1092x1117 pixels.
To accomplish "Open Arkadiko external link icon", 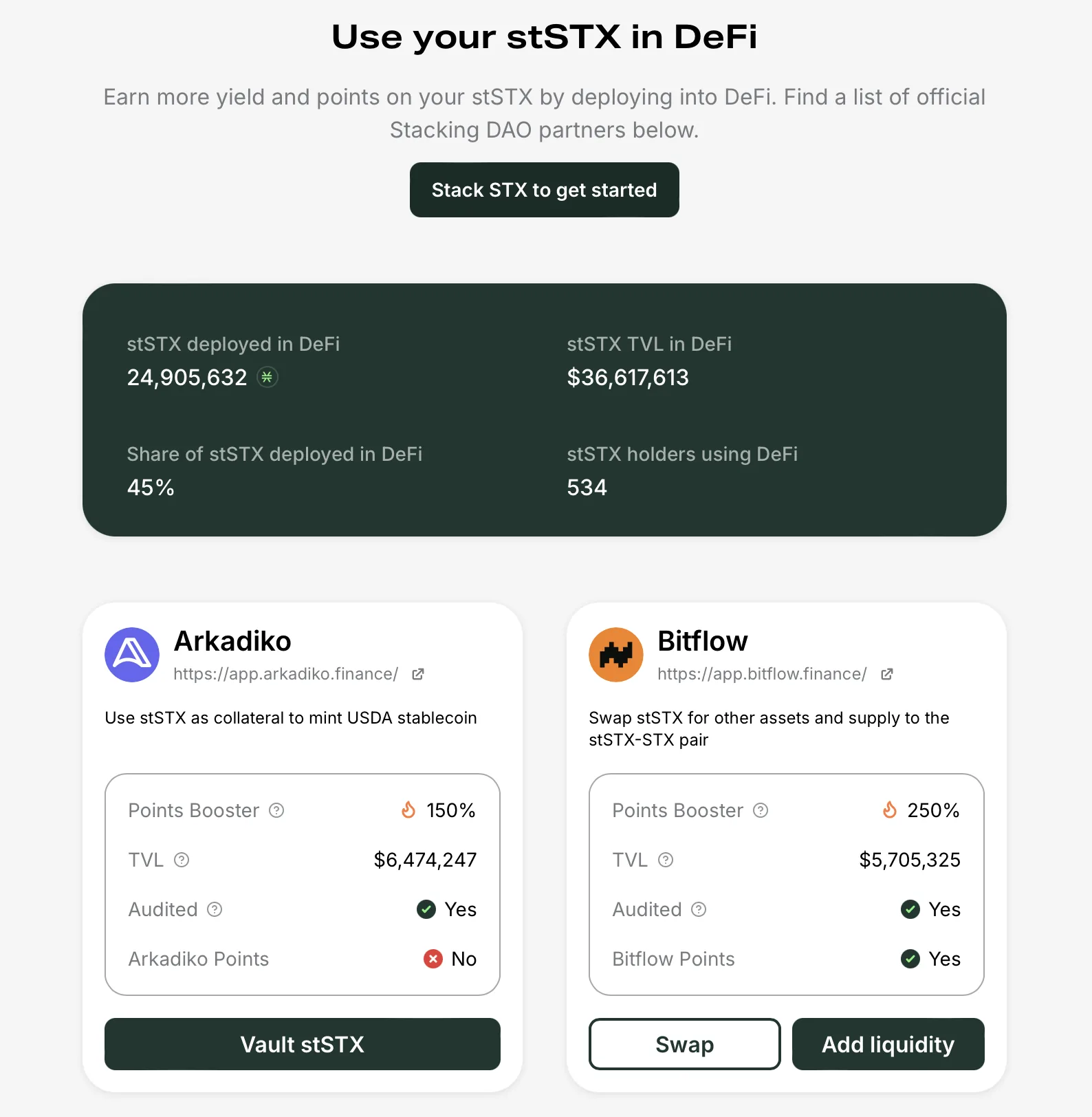I will click(x=418, y=674).
